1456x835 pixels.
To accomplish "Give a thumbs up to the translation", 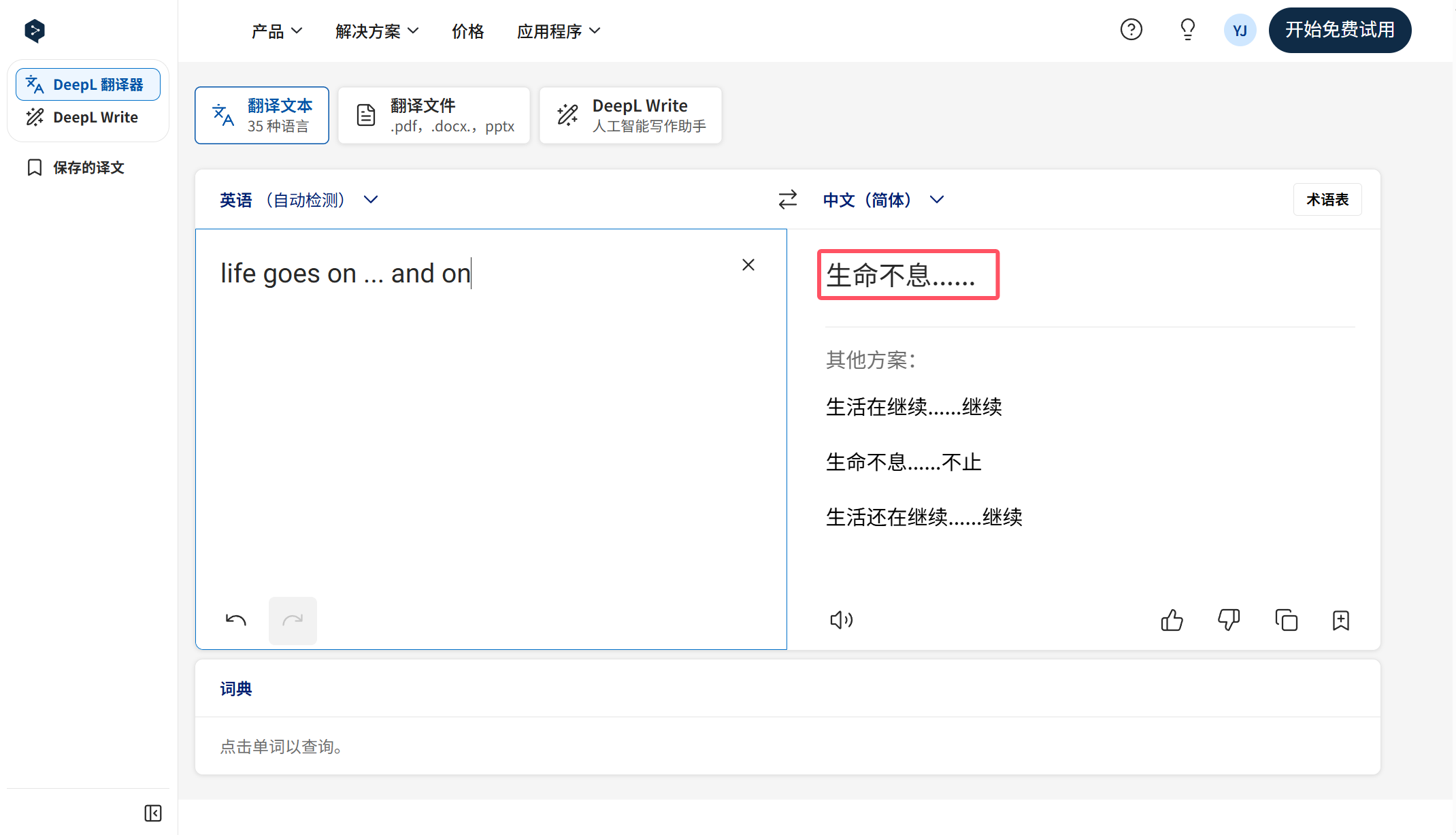I will pyautogui.click(x=1172, y=620).
